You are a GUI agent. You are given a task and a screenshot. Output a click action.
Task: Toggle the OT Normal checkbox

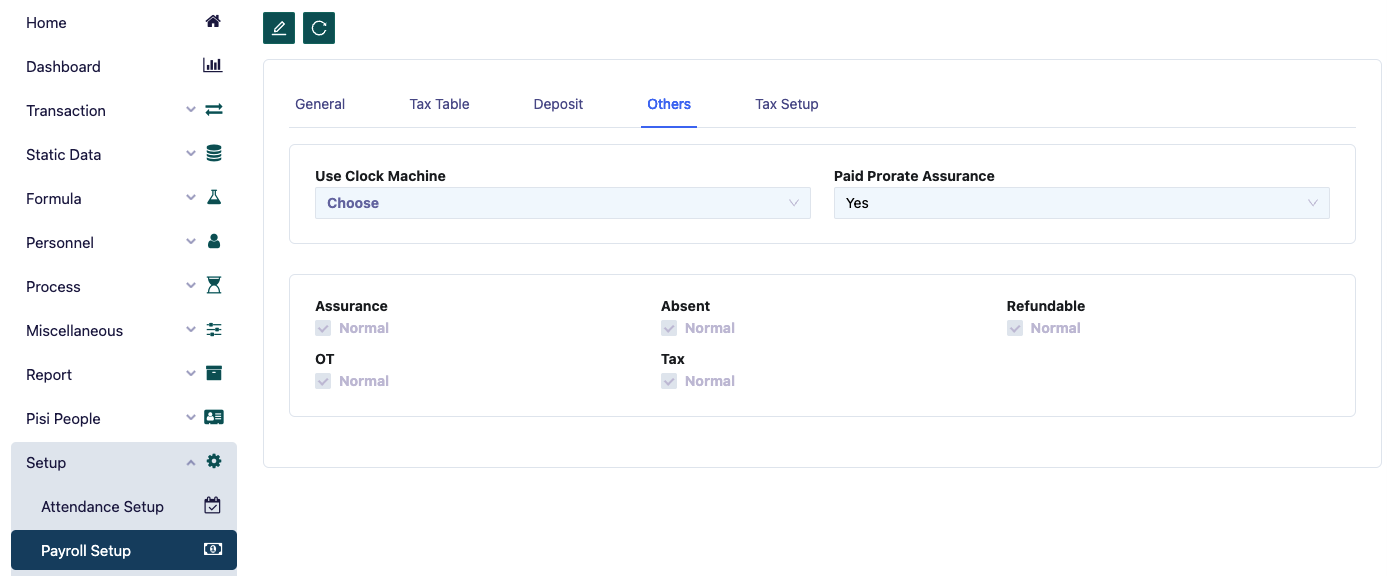coord(323,381)
